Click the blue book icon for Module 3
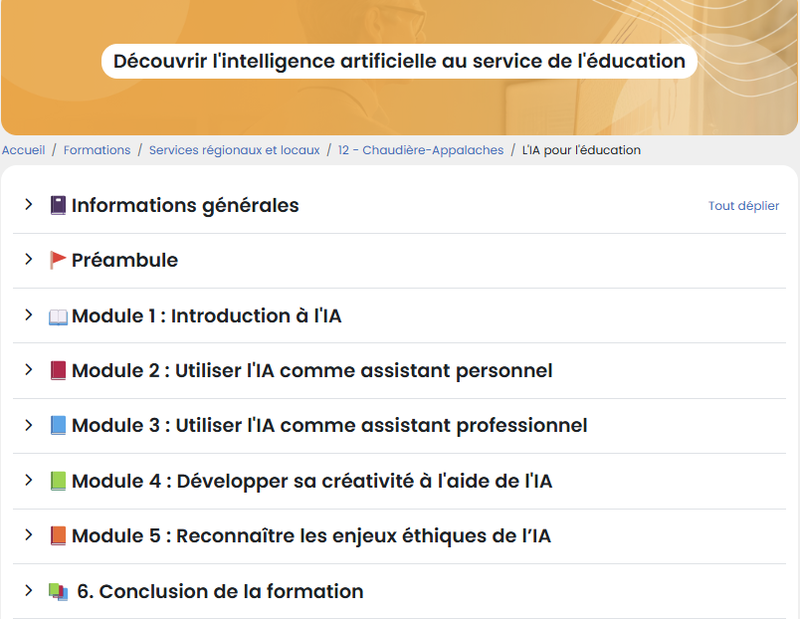 pos(58,426)
